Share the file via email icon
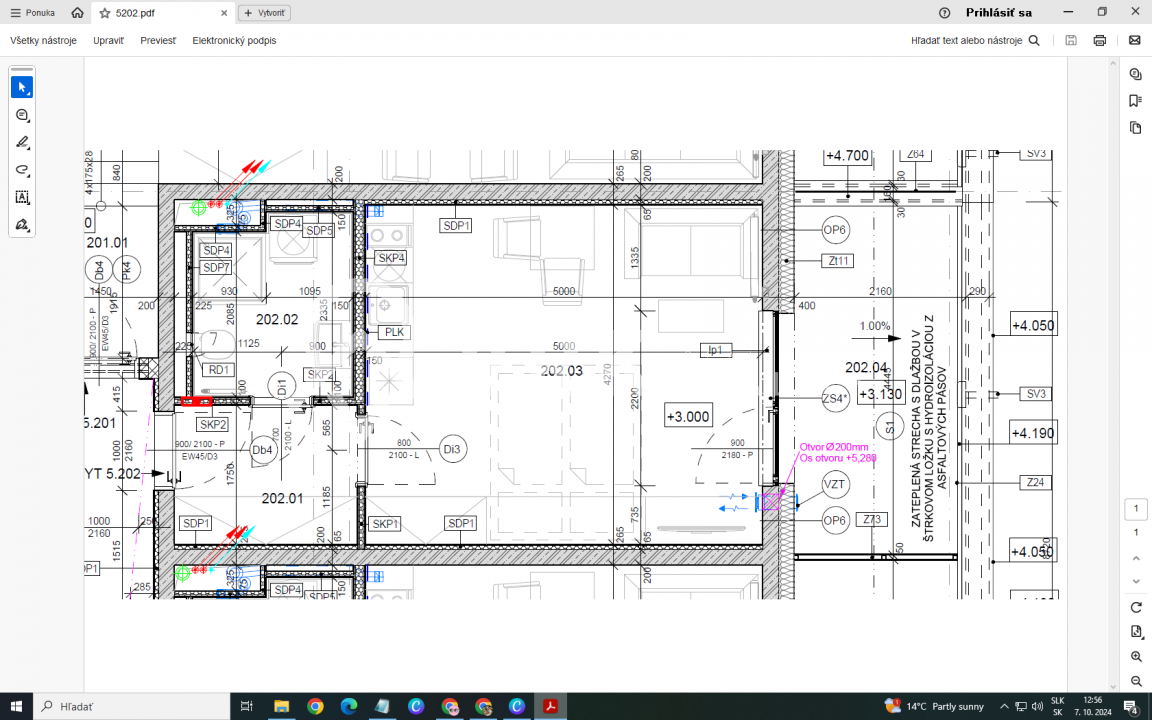Viewport: 1152px width, 720px height. (x=1134, y=41)
